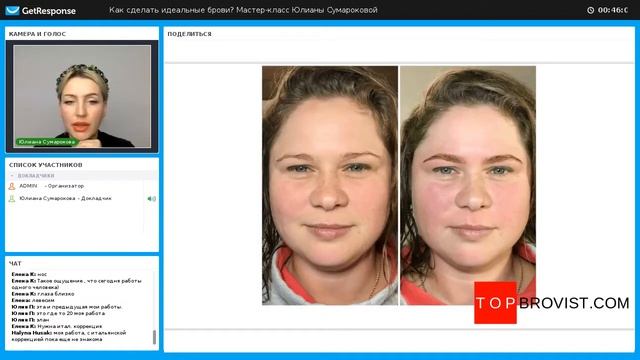
Task: Click the speaker icon next to Юлиана Сумарокова
Action: pyautogui.click(x=151, y=199)
